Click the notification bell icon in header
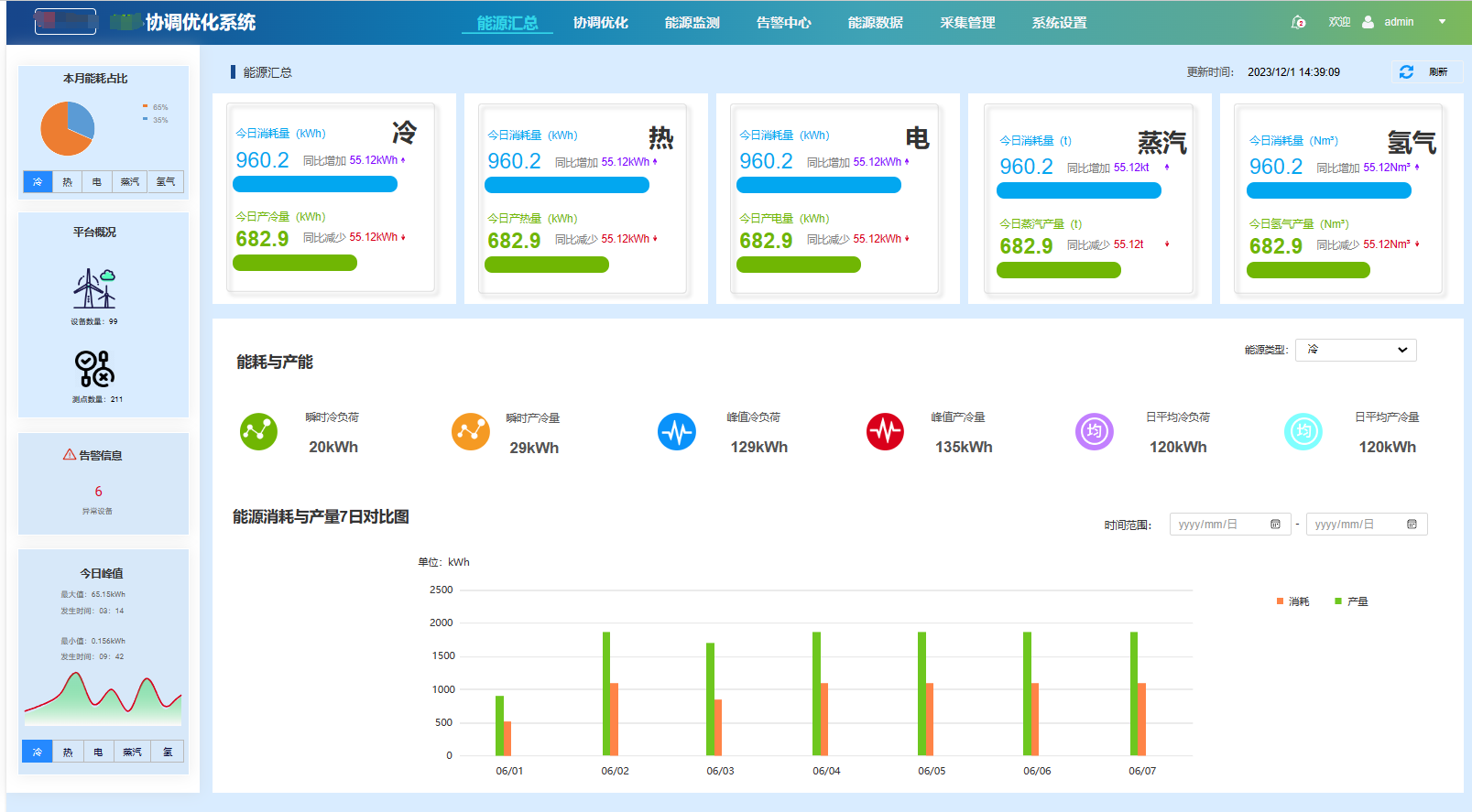1472x812 pixels. (1298, 22)
